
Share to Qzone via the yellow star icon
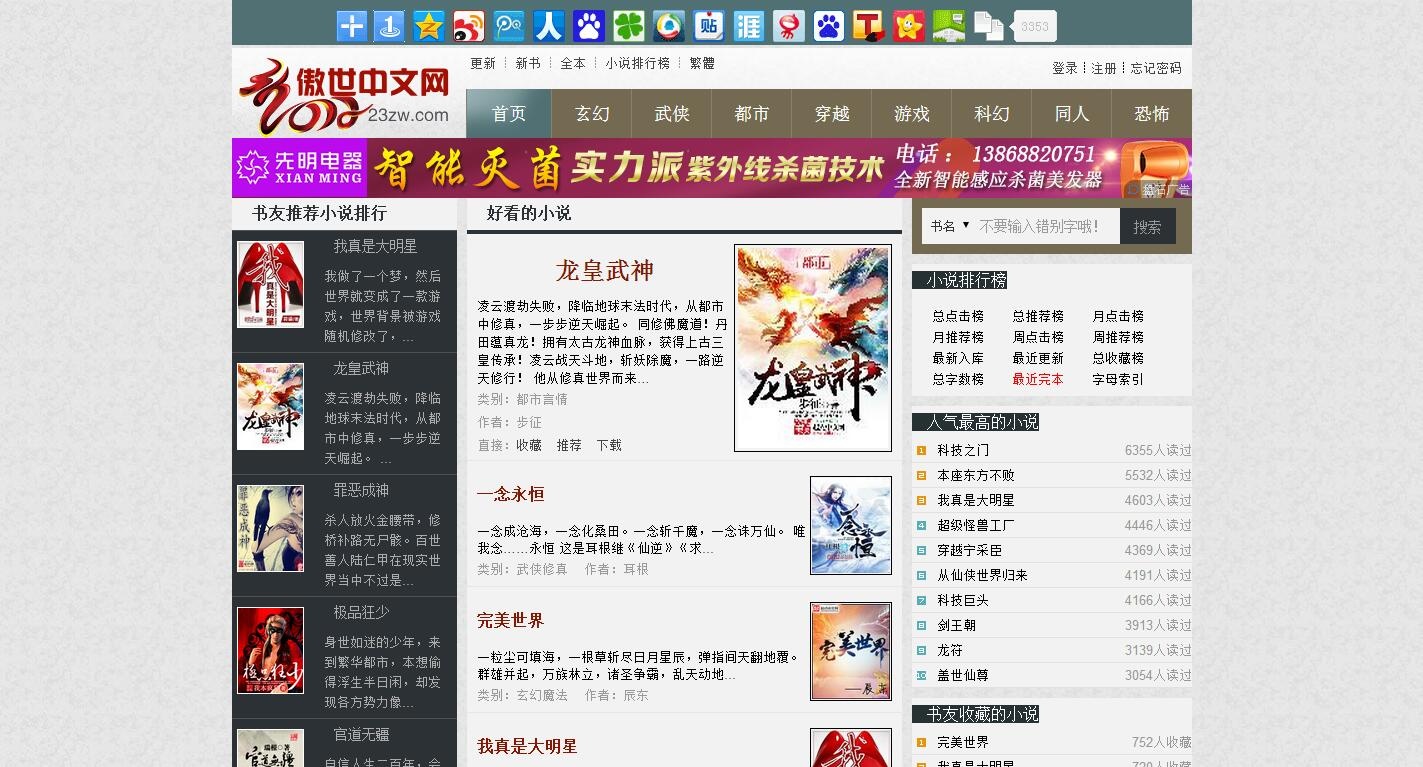tap(429, 26)
